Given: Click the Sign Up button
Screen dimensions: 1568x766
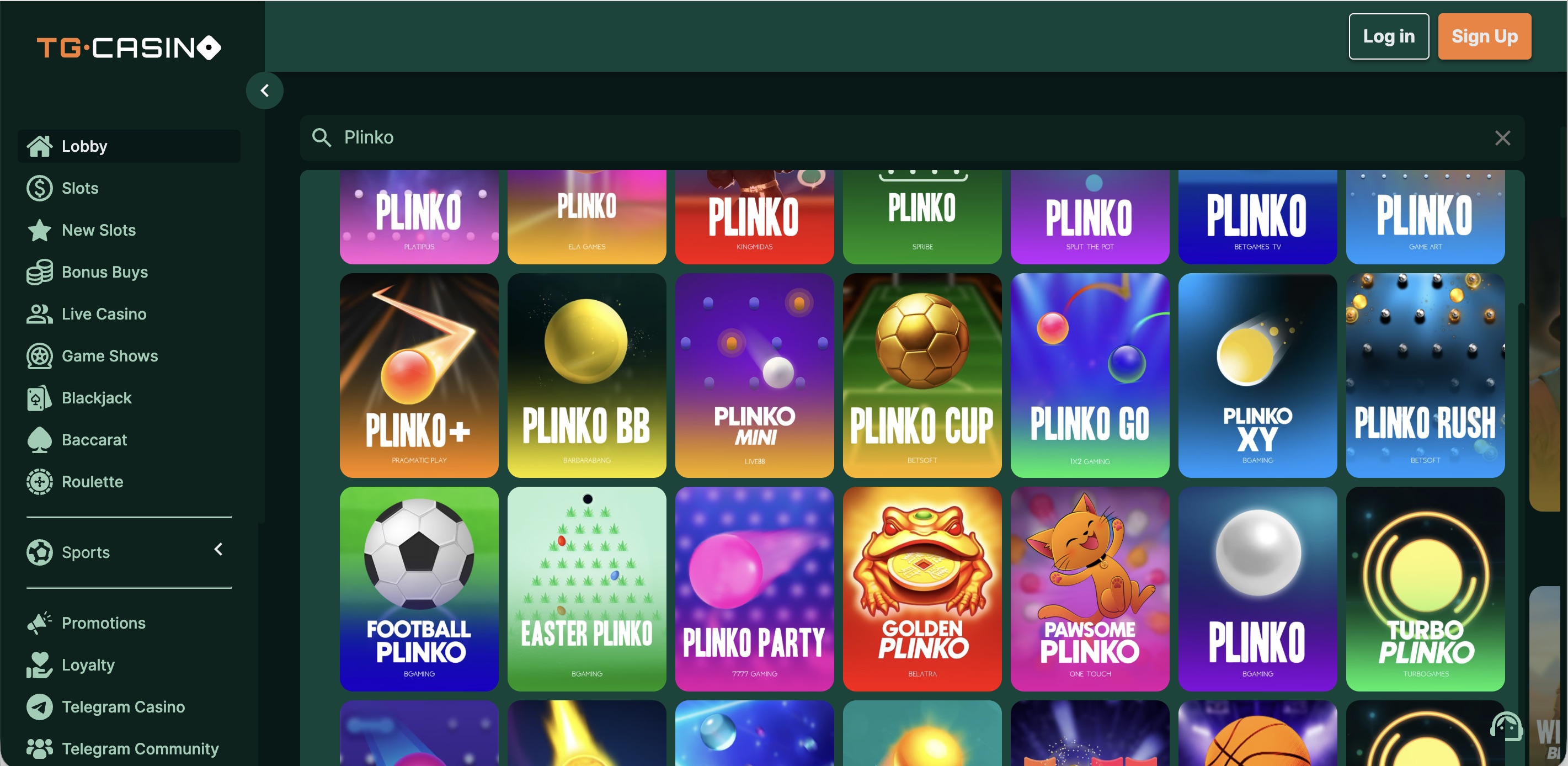Looking at the screenshot, I should point(1485,36).
